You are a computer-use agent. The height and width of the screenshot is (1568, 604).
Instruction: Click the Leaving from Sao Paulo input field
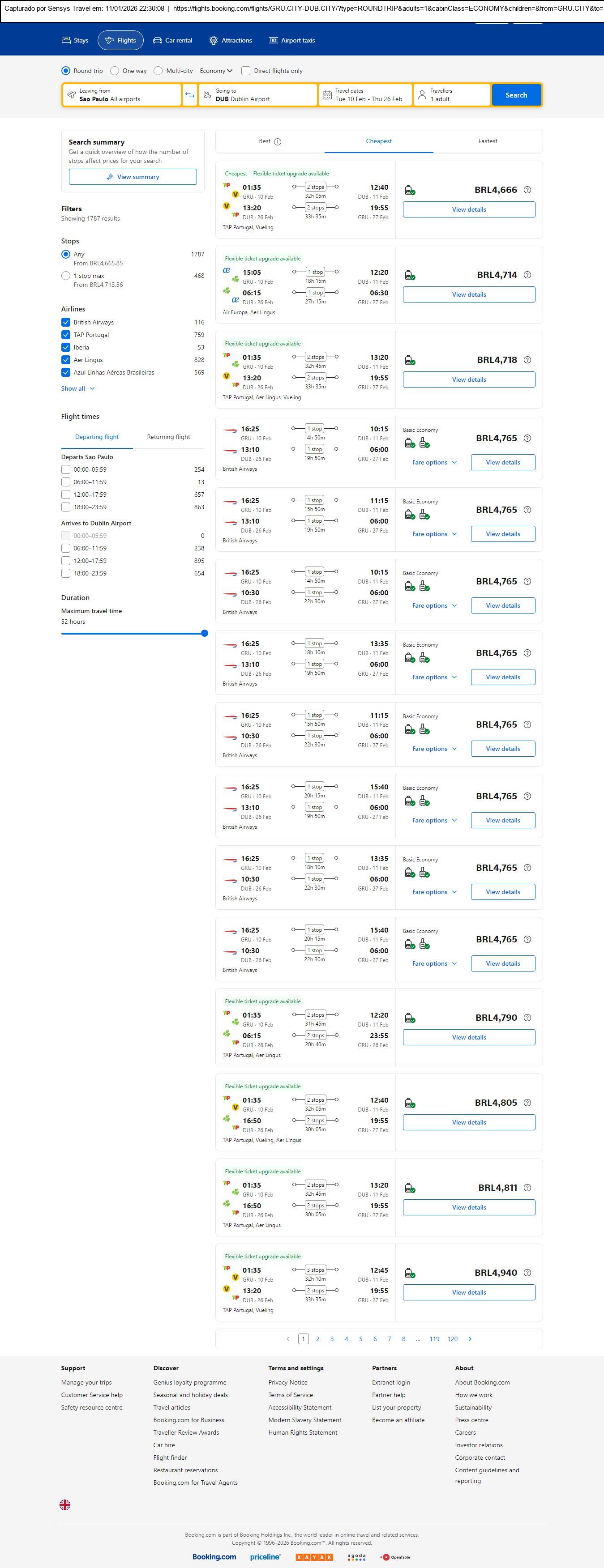tap(122, 95)
